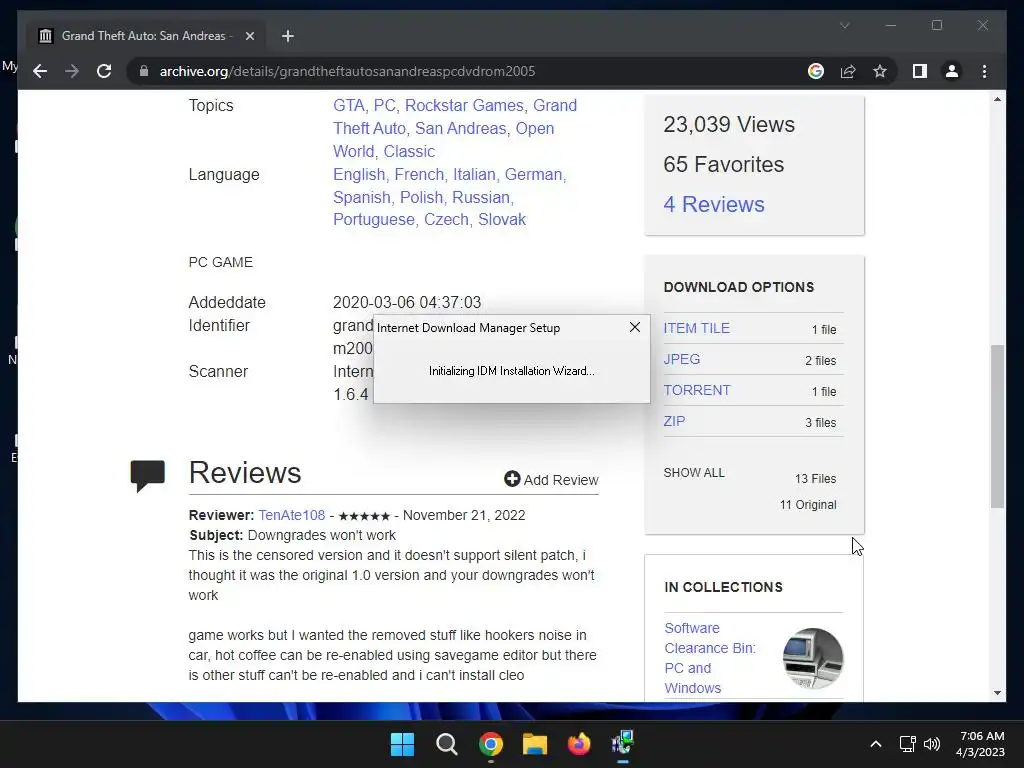Viewport: 1024px width, 768px height.
Task: Open the JPEG download option
Action: pos(682,359)
